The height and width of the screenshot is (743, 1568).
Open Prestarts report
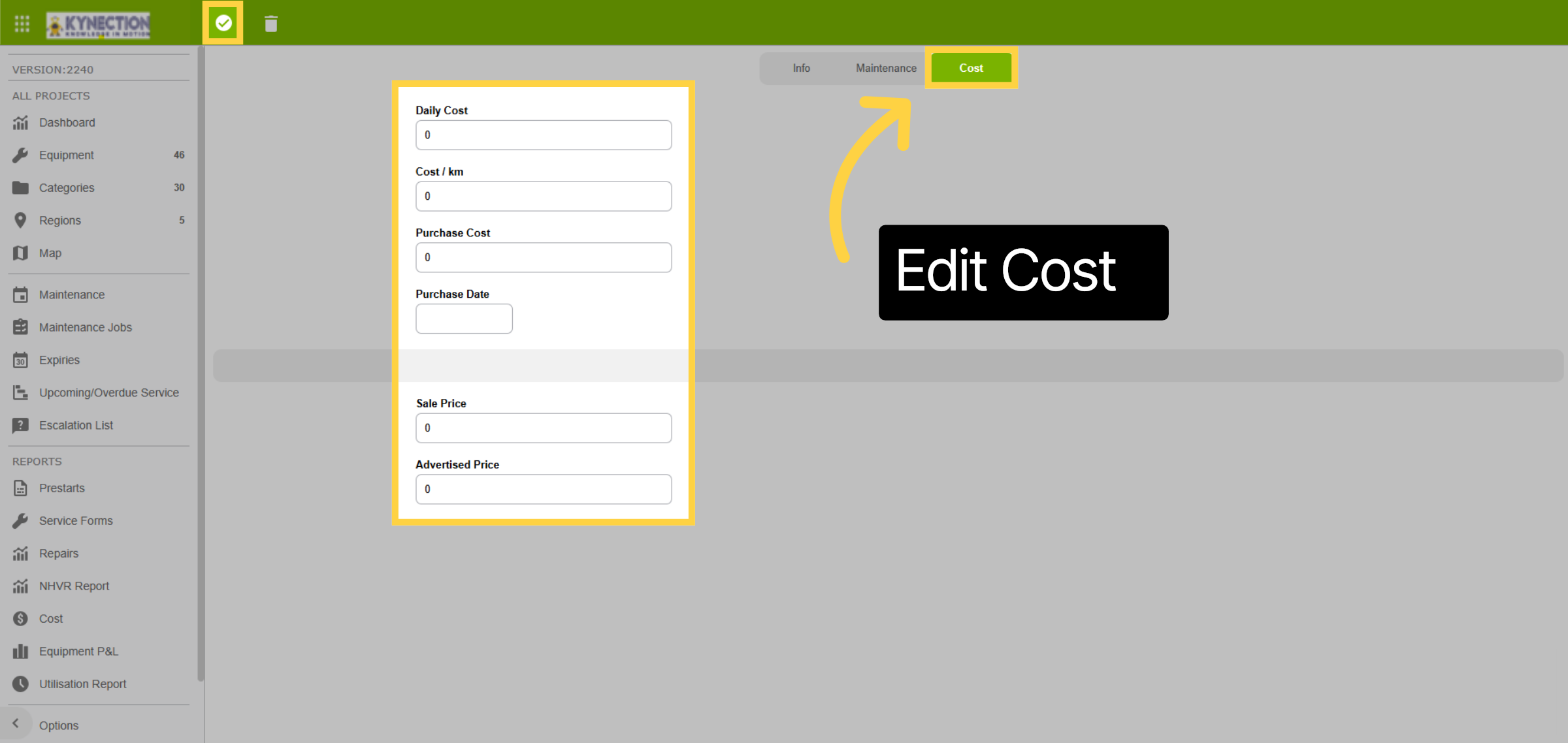pos(62,488)
